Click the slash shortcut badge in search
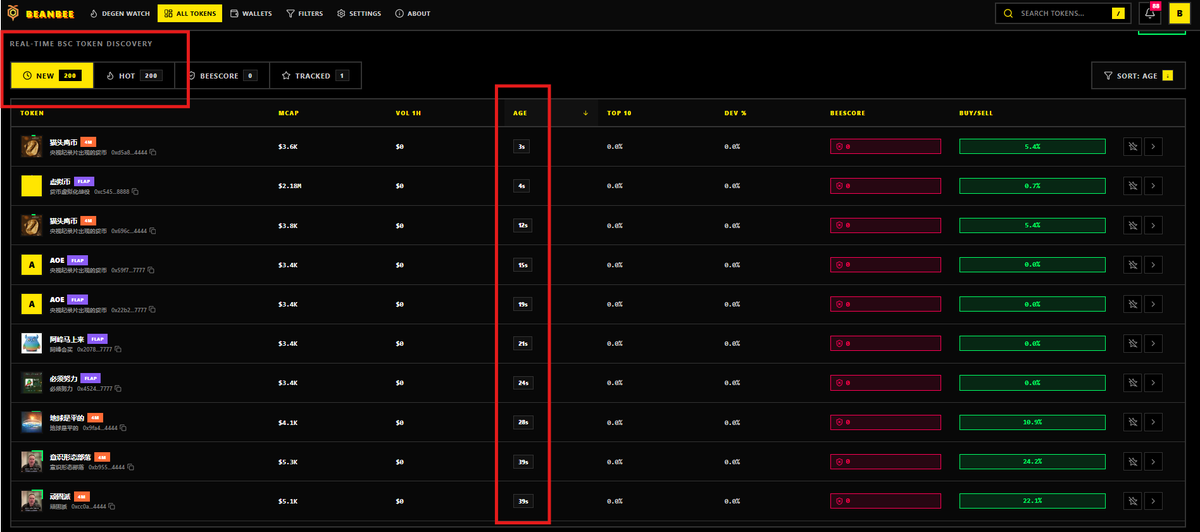Image resolution: width=1200 pixels, height=532 pixels. click(x=1118, y=14)
